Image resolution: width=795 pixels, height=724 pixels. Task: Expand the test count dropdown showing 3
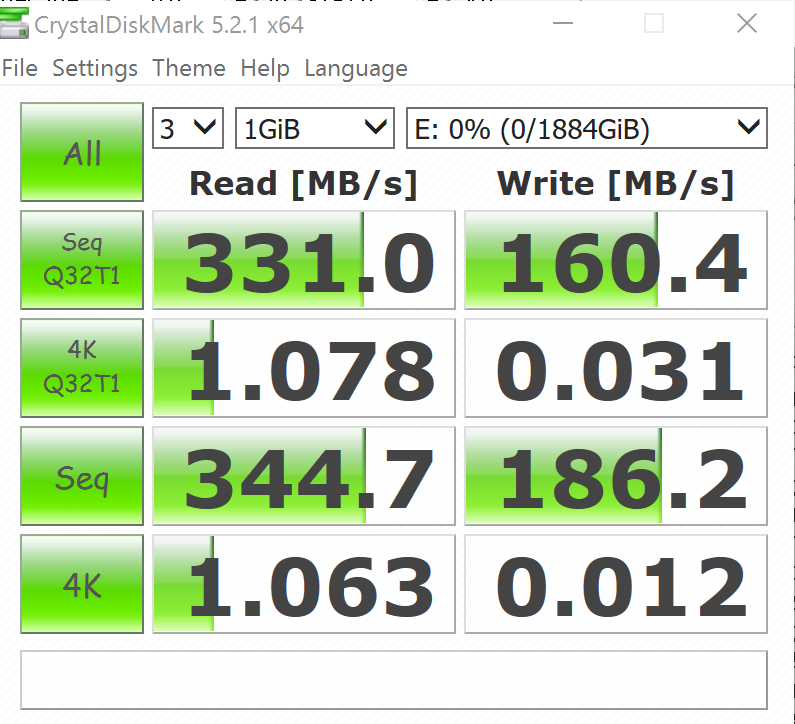pyautogui.click(x=188, y=128)
